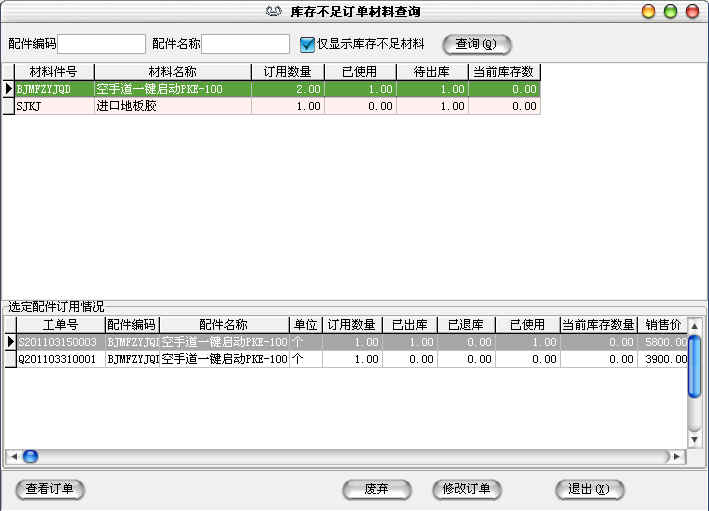Viewport: 709px width, 511px height.
Task: Click the 退出(X) button
Action: [x=589, y=489]
